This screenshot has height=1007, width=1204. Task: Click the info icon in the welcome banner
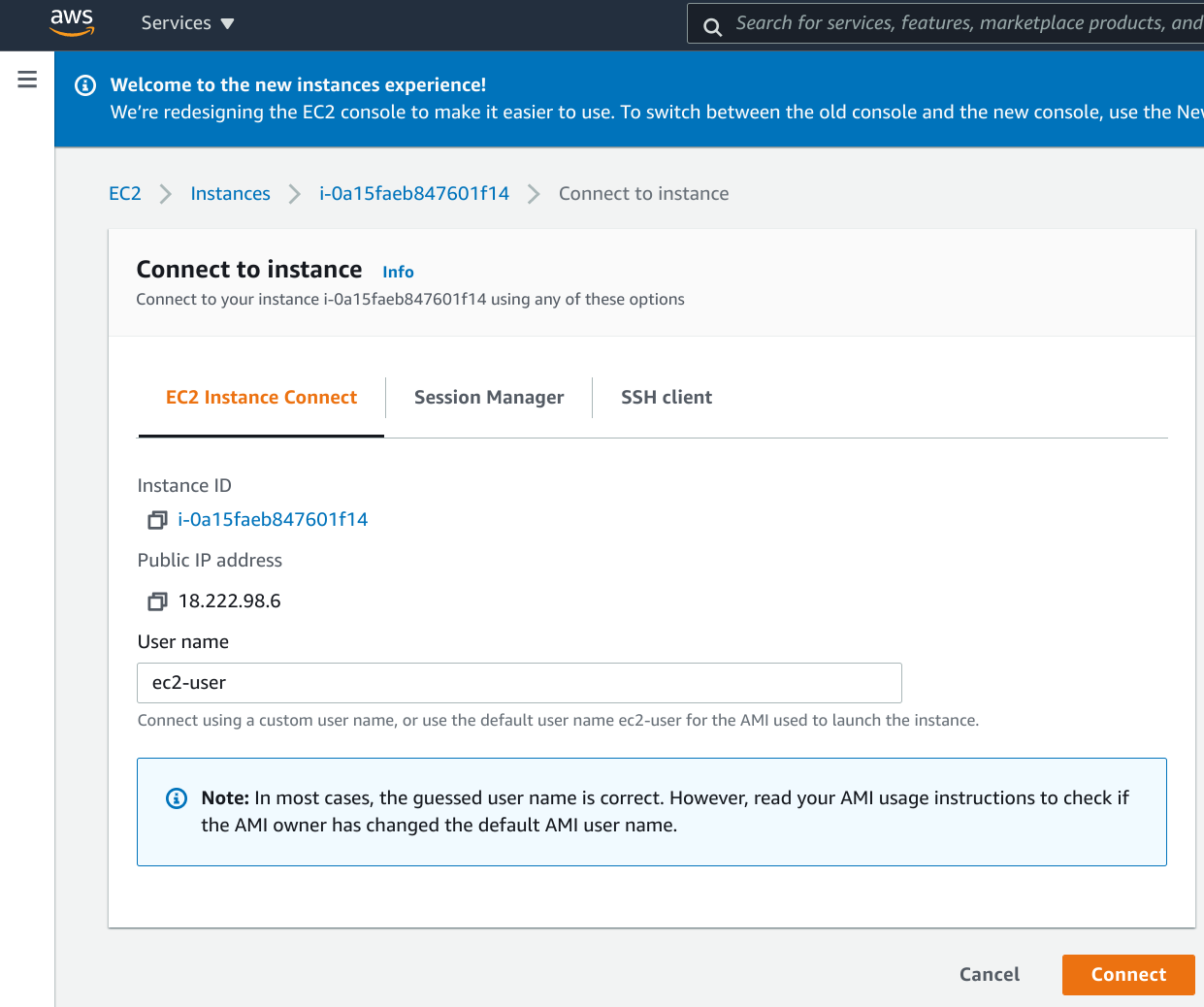point(84,85)
